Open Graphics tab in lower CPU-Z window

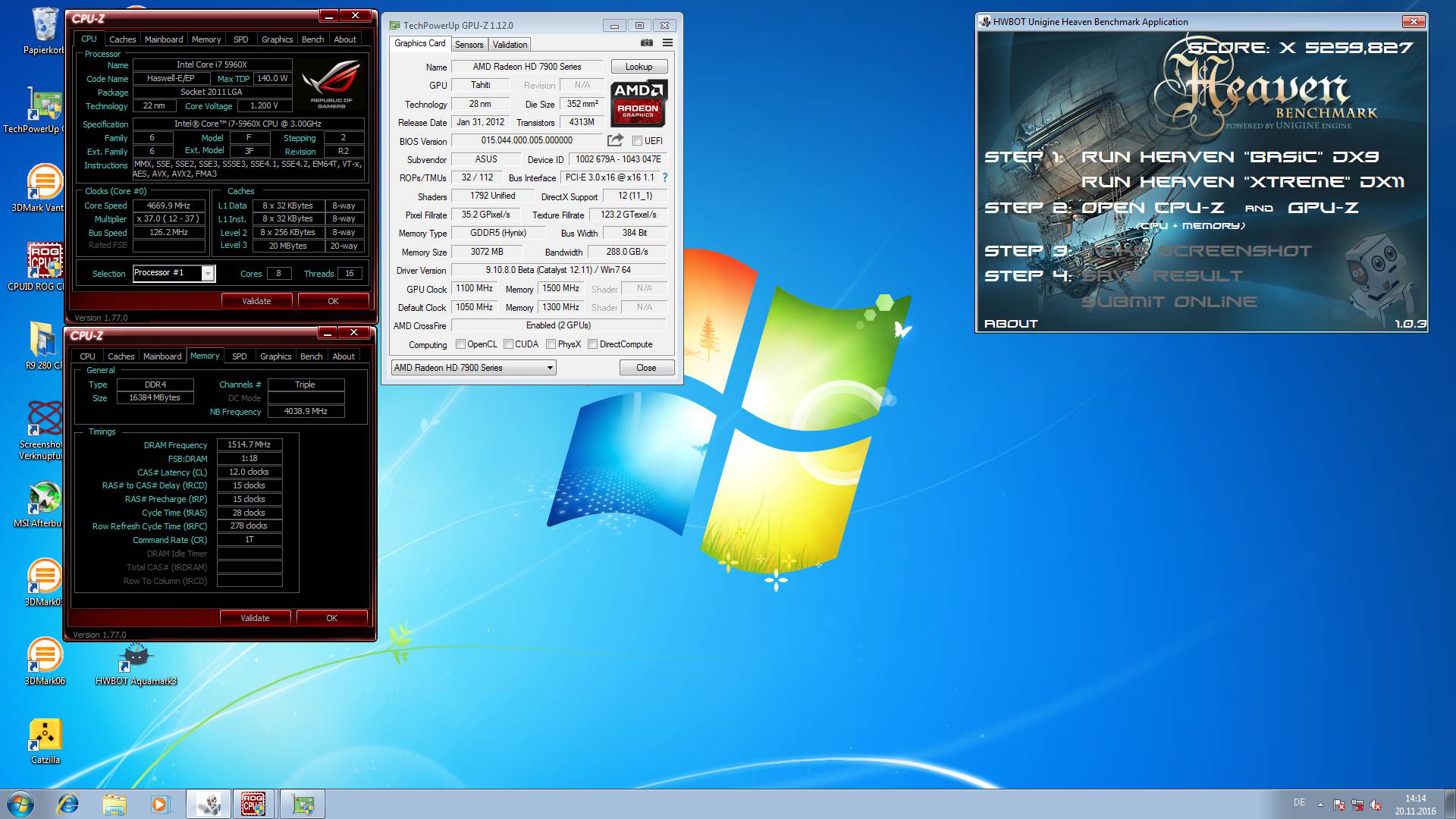275,356
